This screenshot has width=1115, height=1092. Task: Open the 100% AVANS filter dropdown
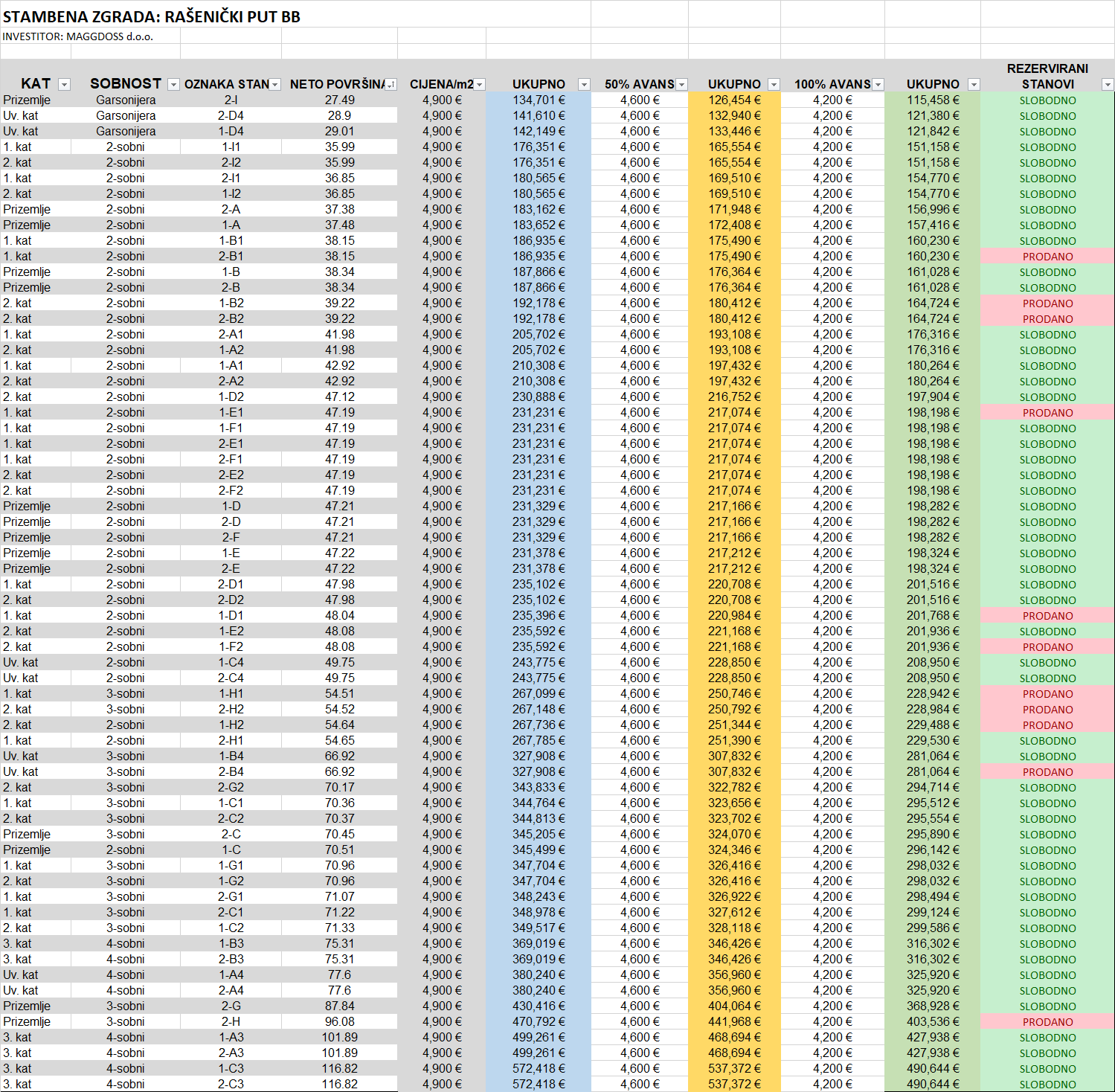coord(878,85)
